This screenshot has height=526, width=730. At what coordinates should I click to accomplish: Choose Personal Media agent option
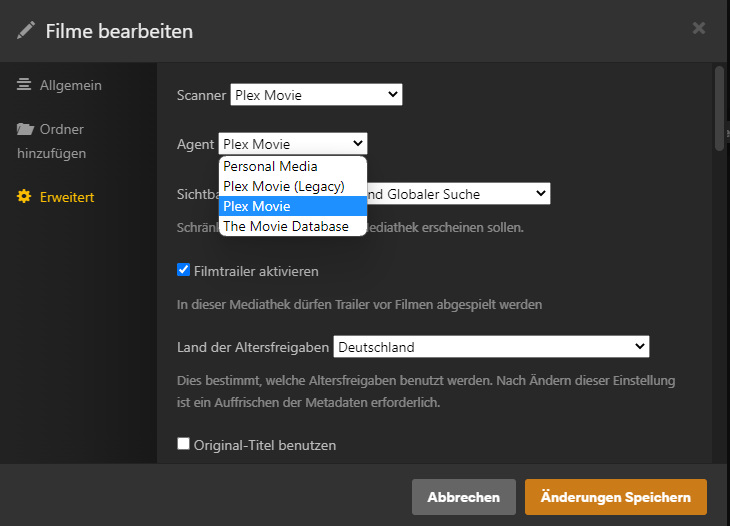[293, 166]
